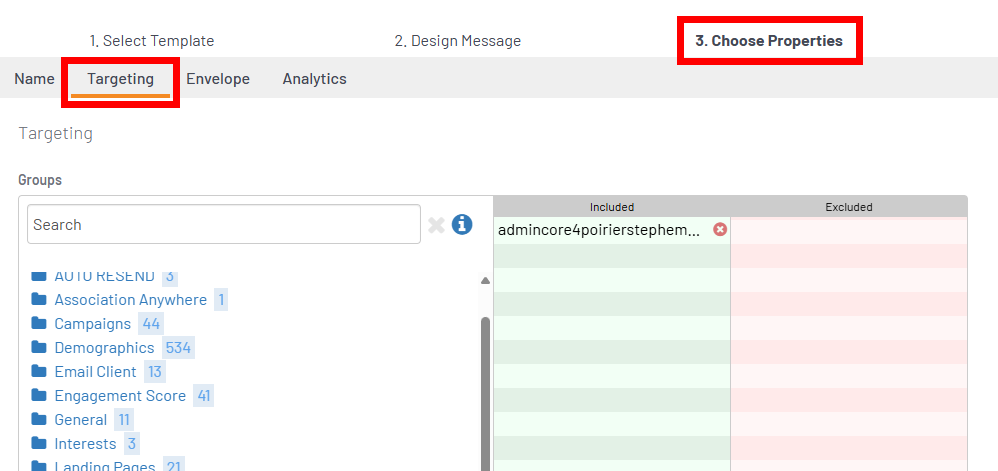Click the count badge 13 beside Email Client
The width and height of the screenshot is (998, 471).
(155, 372)
